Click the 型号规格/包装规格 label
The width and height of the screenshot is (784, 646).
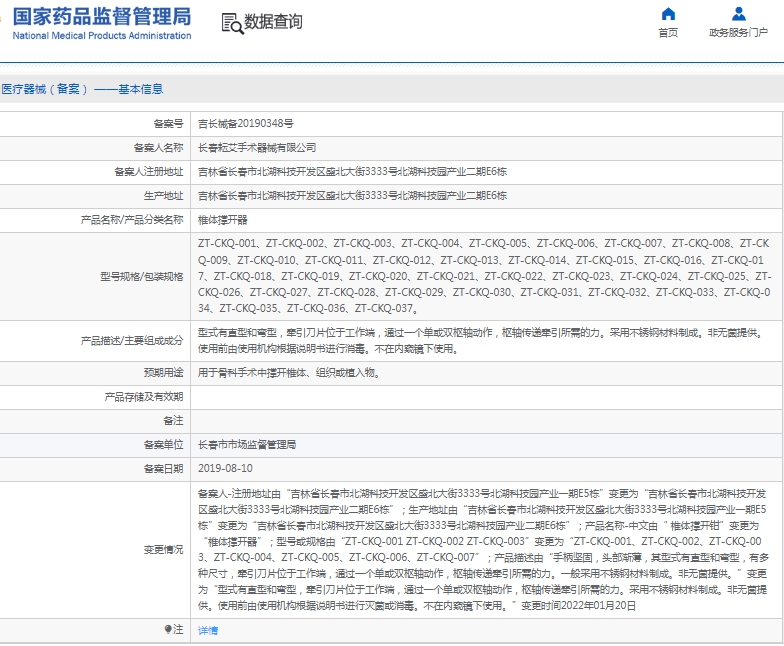142,276
